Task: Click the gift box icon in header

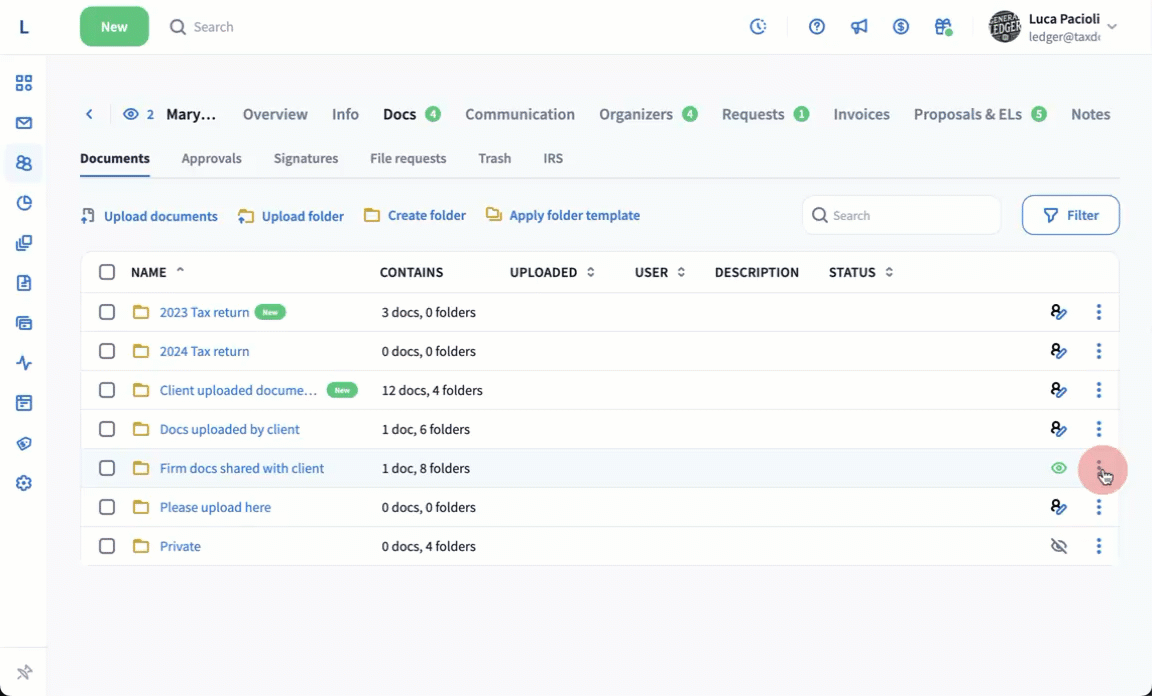Action: [x=943, y=27]
